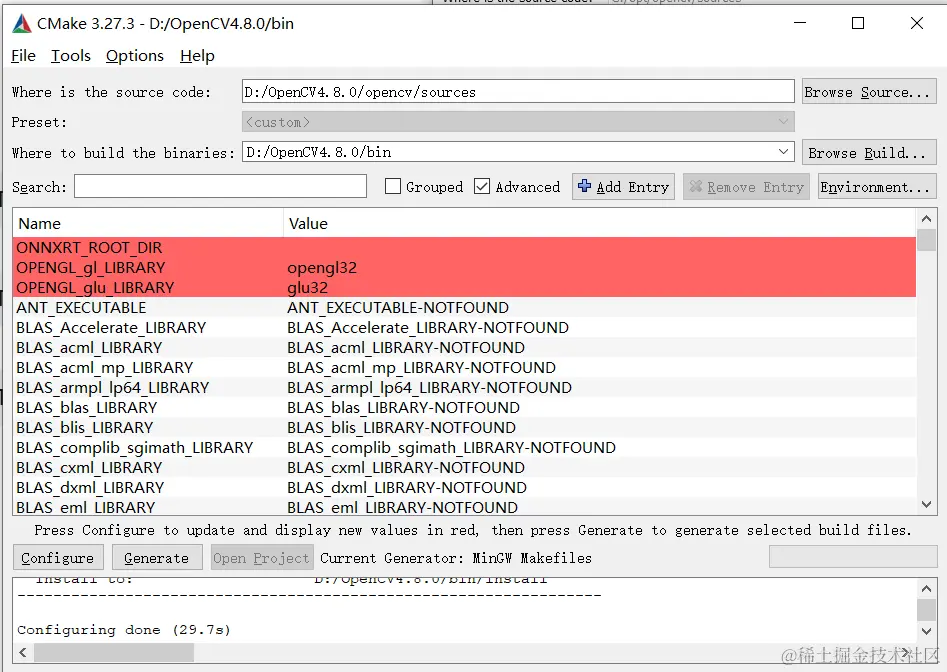Click the output log left scroll arrow

click(x=23, y=652)
